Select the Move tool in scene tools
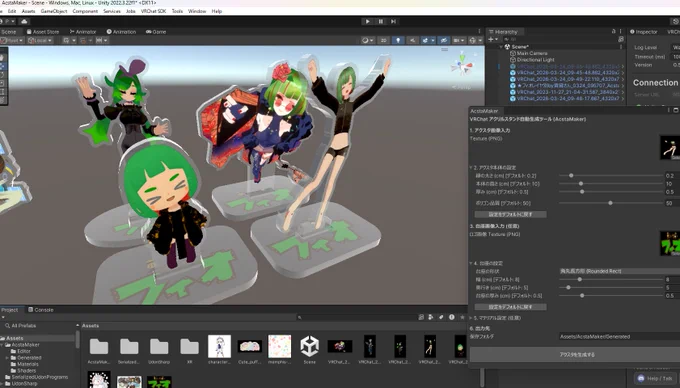The width and height of the screenshot is (680, 388). (x=3, y=66)
